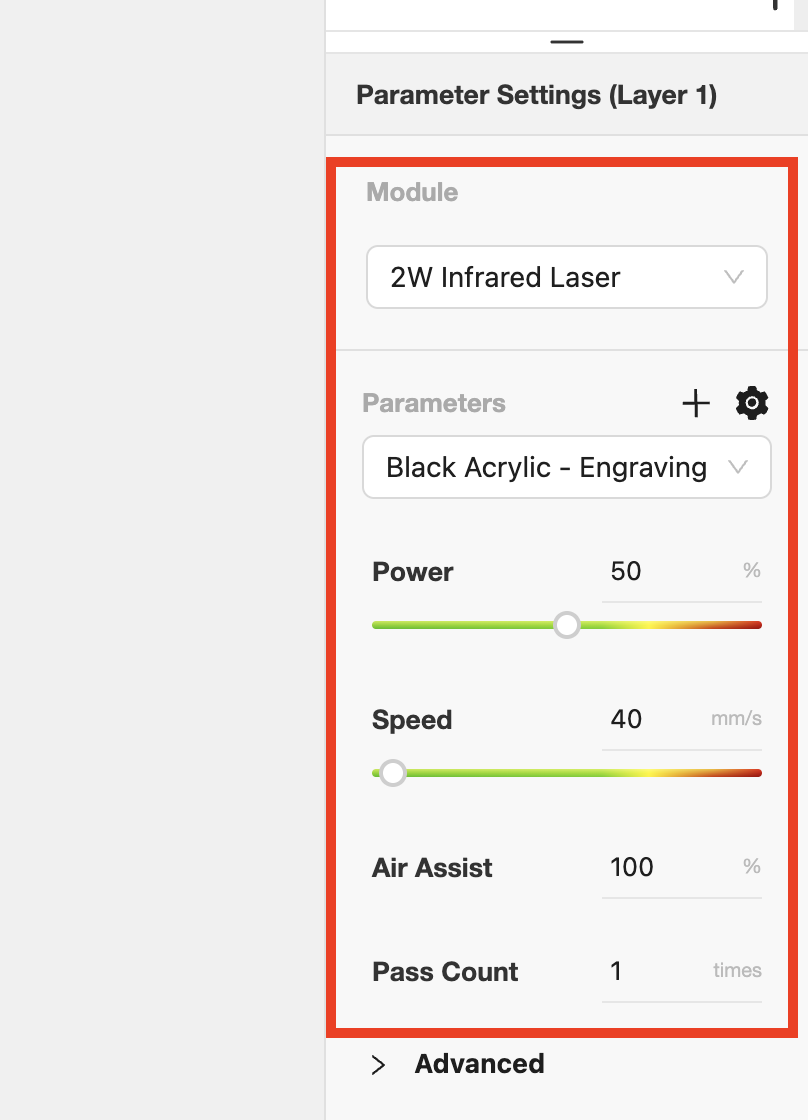This screenshot has height=1120, width=808.
Task: Click the Advanced label text
Action: pyautogui.click(x=479, y=1064)
